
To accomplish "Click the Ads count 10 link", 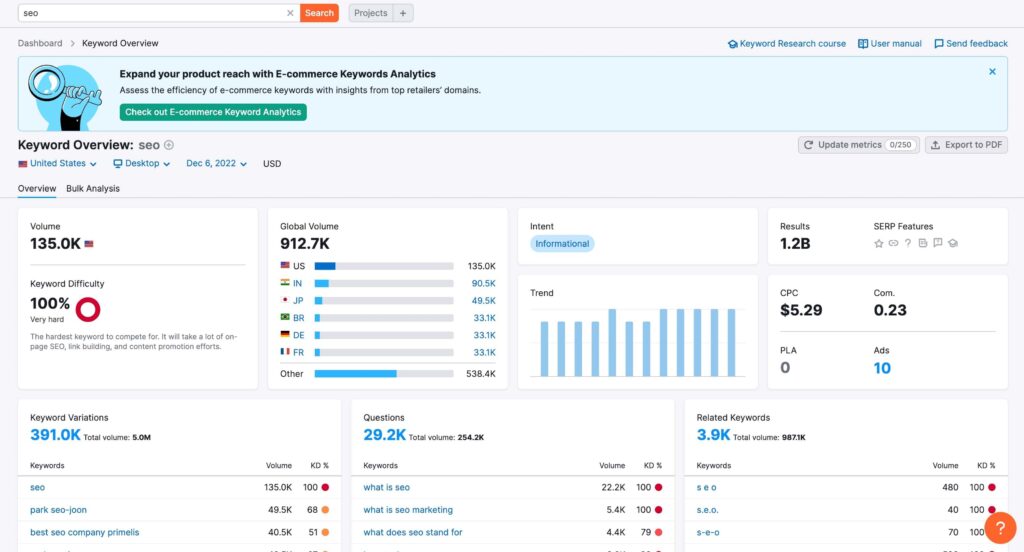I will click(x=882, y=368).
